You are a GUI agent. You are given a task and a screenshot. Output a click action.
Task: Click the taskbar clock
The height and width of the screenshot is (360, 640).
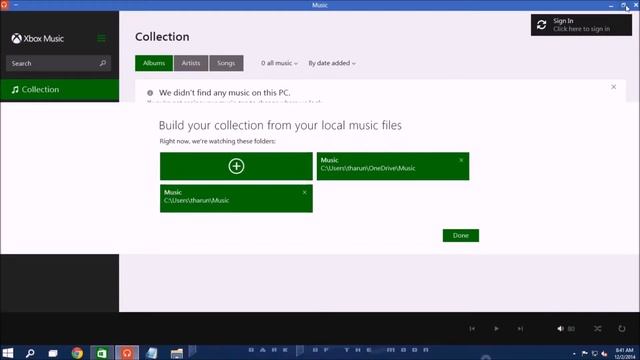click(624, 353)
